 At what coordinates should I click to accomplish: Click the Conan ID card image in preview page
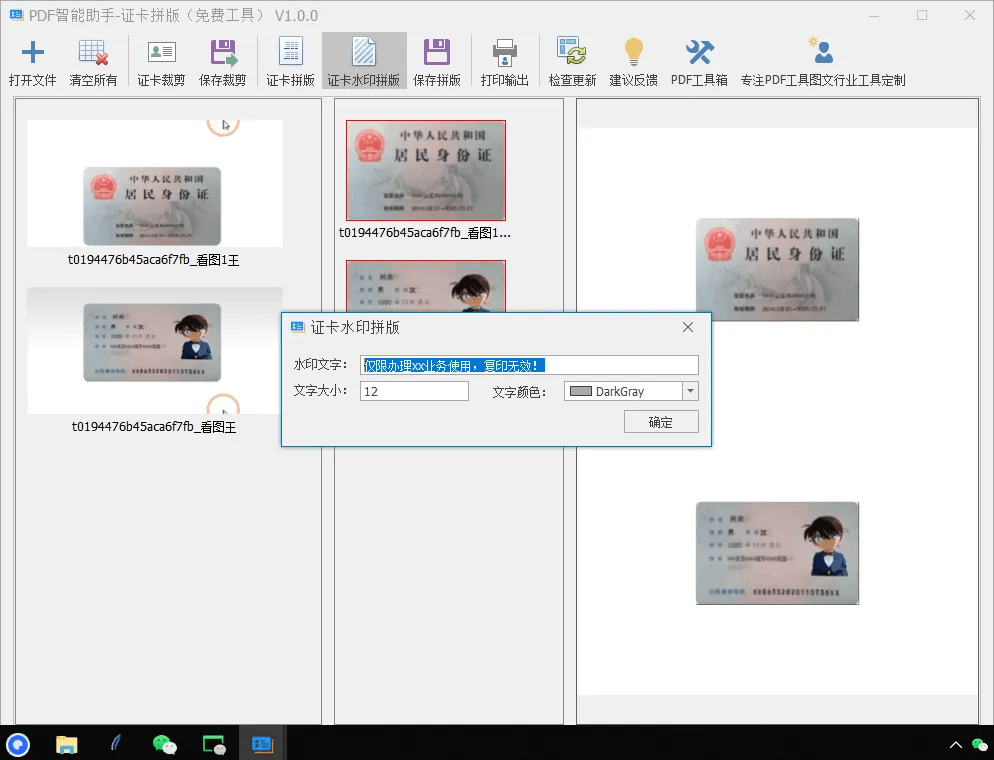(x=777, y=553)
